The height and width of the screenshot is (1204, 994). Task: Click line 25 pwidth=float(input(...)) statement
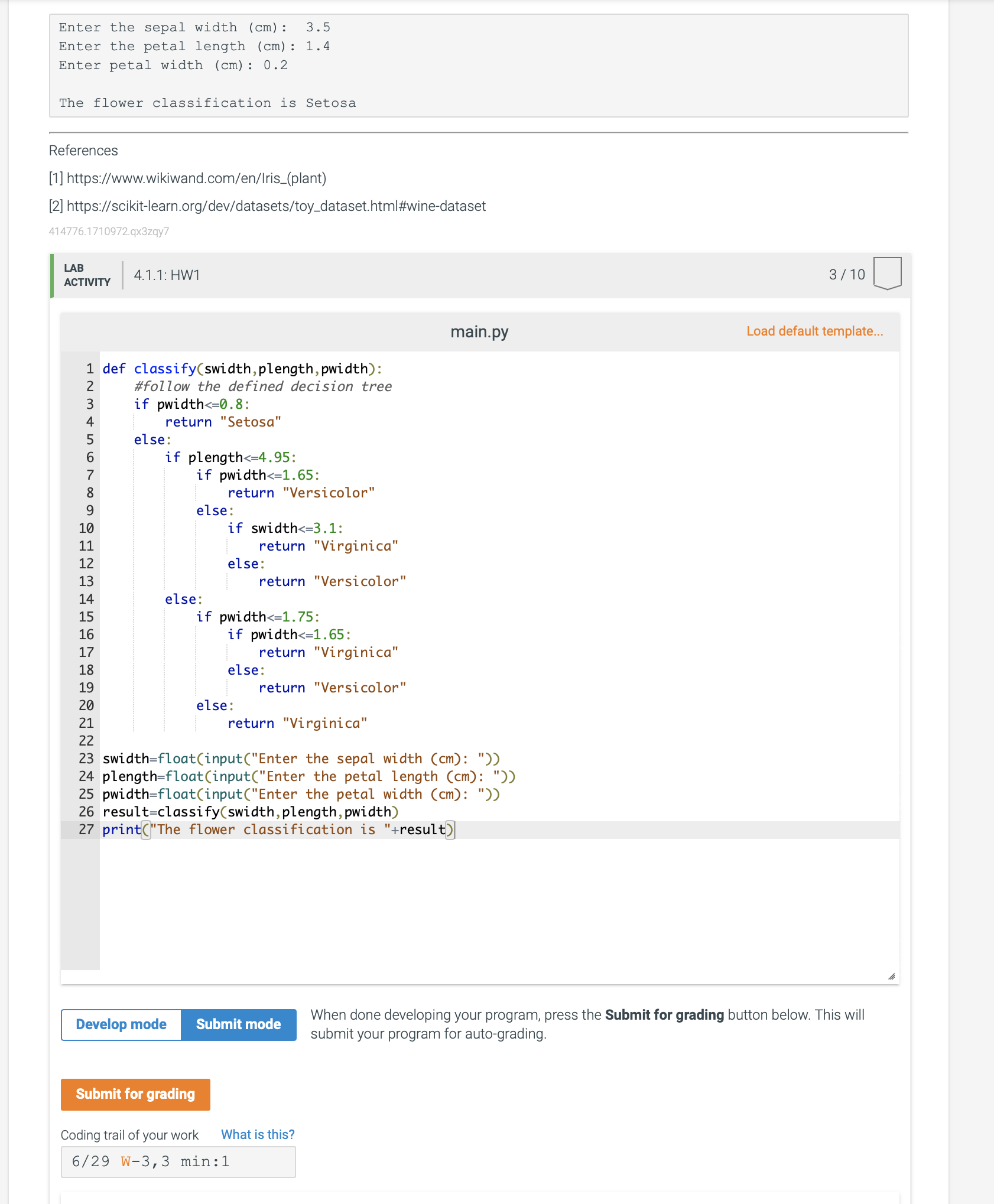point(301,794)
